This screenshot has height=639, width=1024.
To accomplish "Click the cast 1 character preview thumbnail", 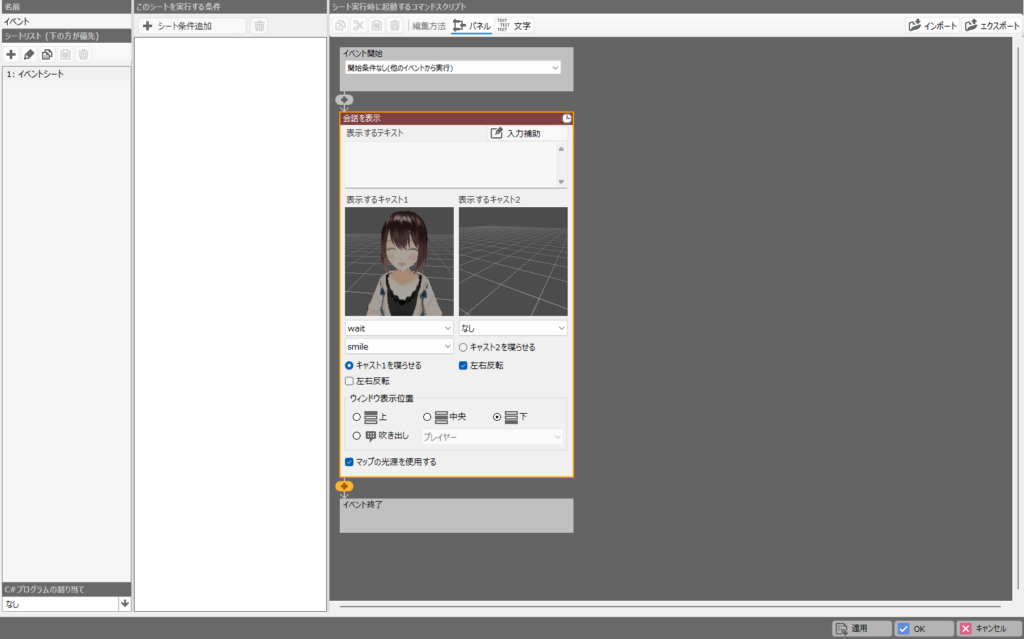I will [x=399, y=262].
